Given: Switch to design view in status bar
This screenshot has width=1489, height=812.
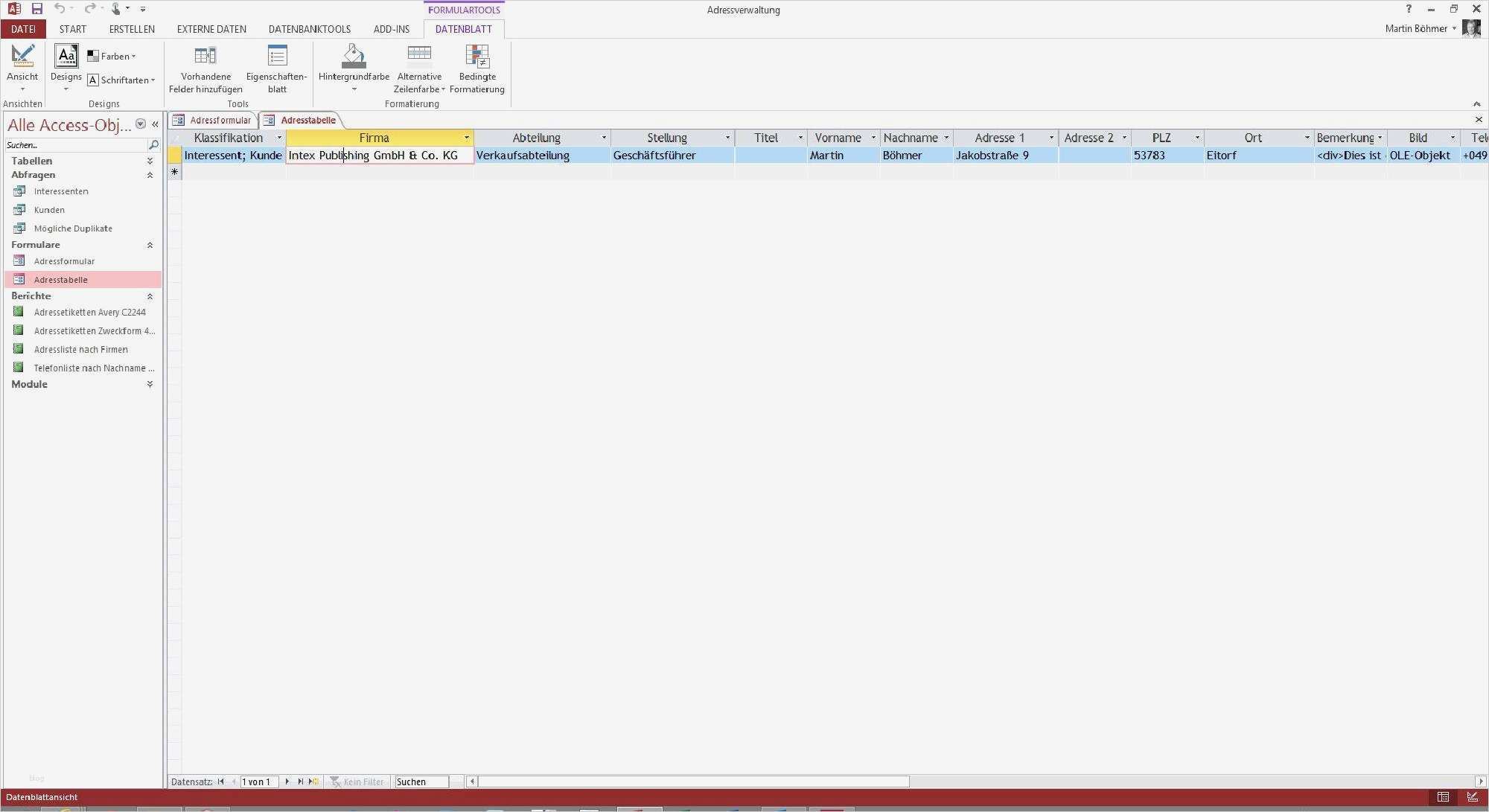Looking at the screenshot, I should pyautogui.click(x=1473, y=797).
